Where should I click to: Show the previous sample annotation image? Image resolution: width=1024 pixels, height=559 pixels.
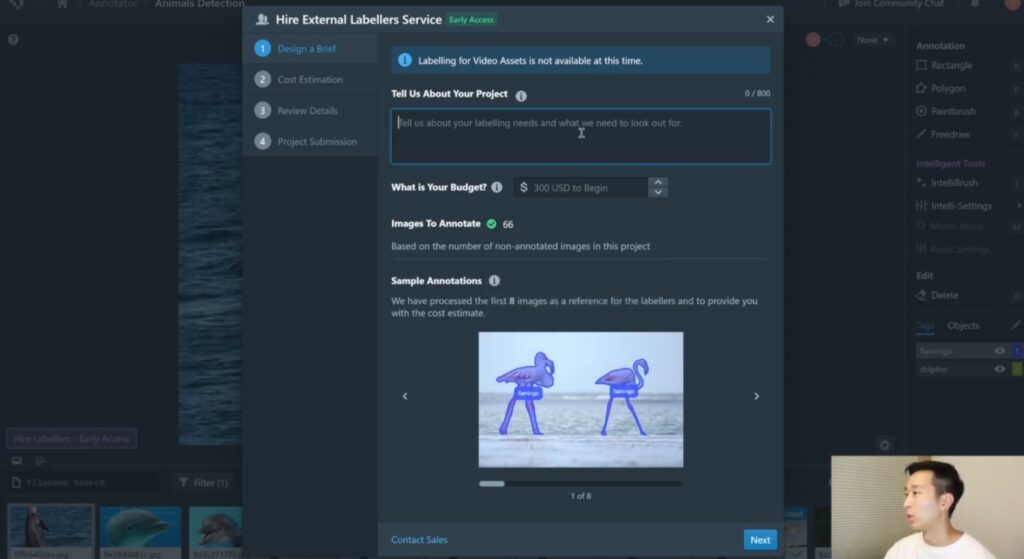[x=405, y=396]
